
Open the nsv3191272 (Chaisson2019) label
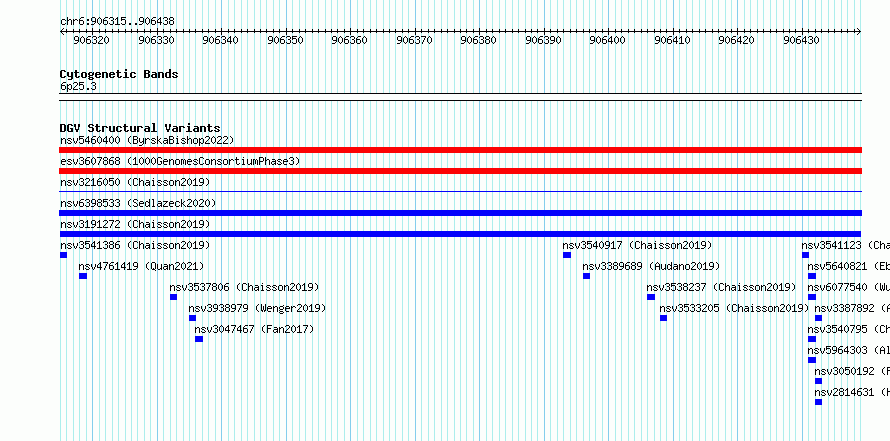pyautogui.click(x=135, y=224)
